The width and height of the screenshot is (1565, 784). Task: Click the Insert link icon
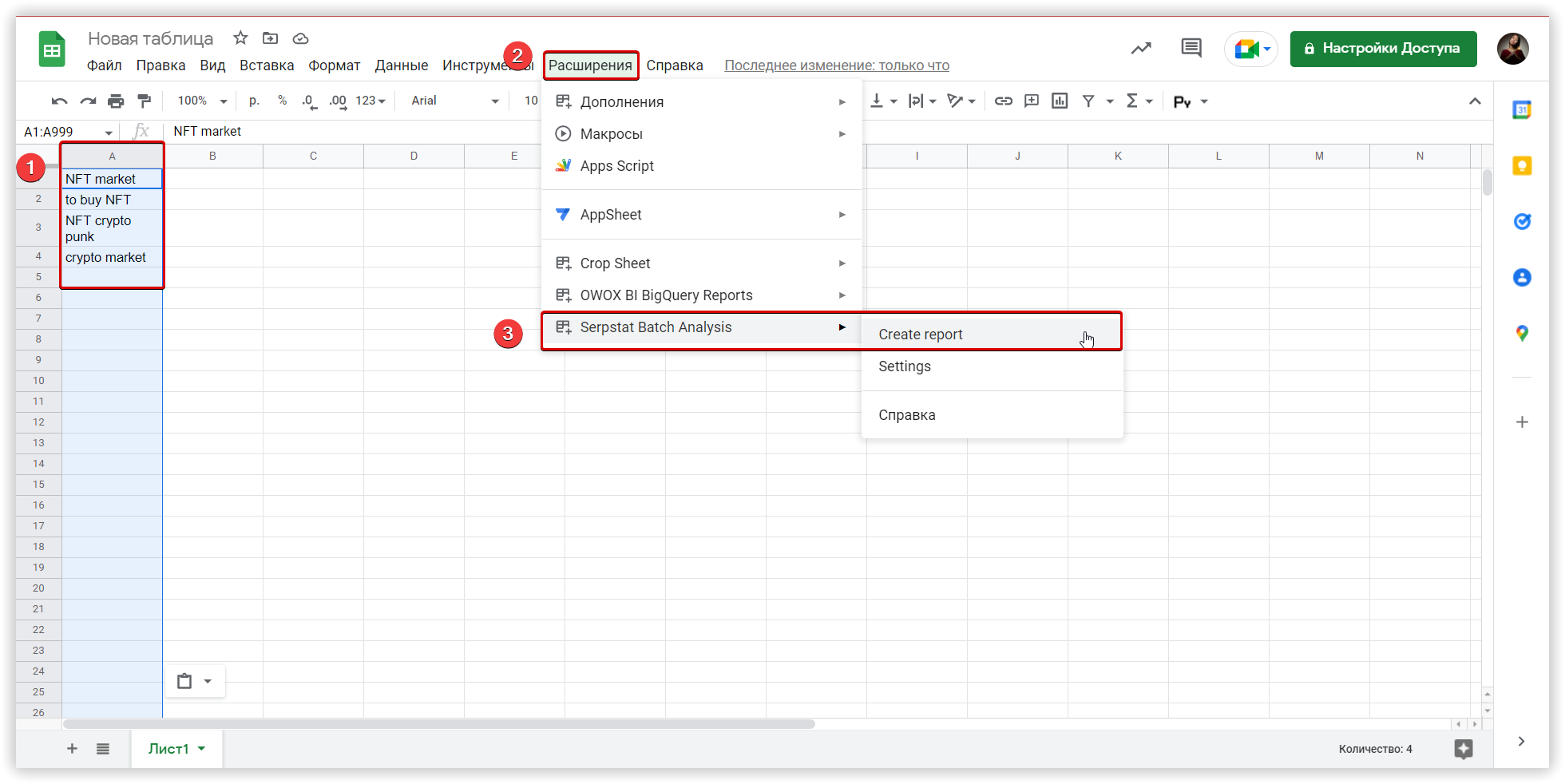(x=1003, y=101)
